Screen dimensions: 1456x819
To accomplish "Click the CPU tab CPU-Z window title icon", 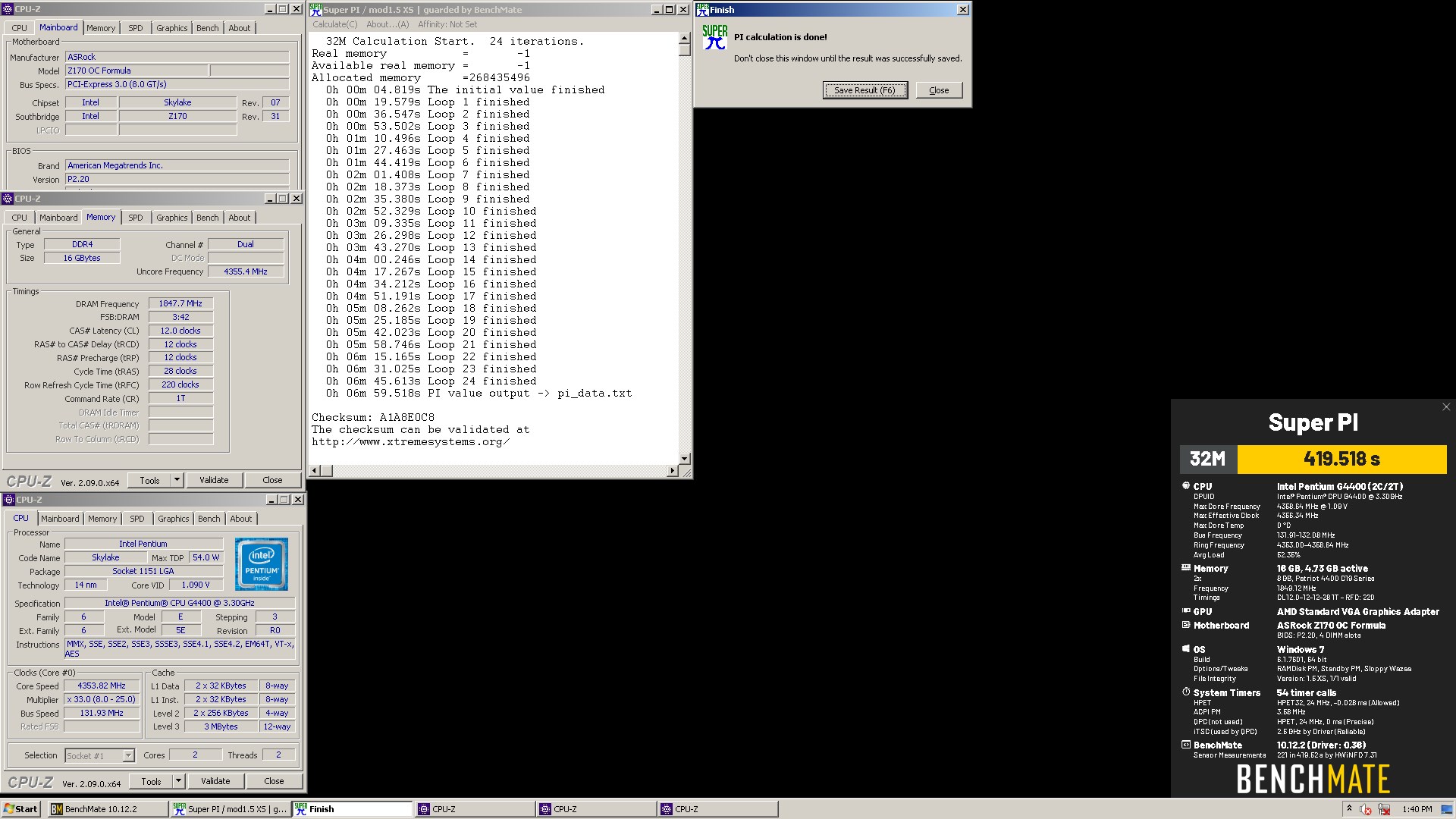I will 9,500.
